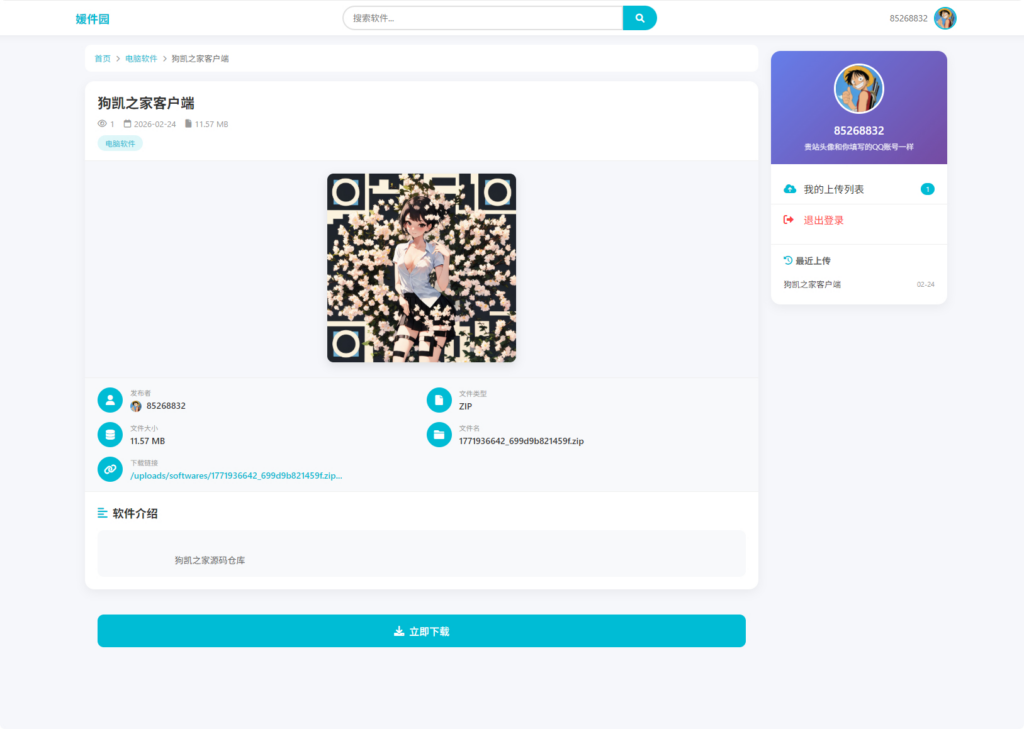Click the upload count badge showing 1
This screenshot has width=1024, height=729.
click(928, 187)
